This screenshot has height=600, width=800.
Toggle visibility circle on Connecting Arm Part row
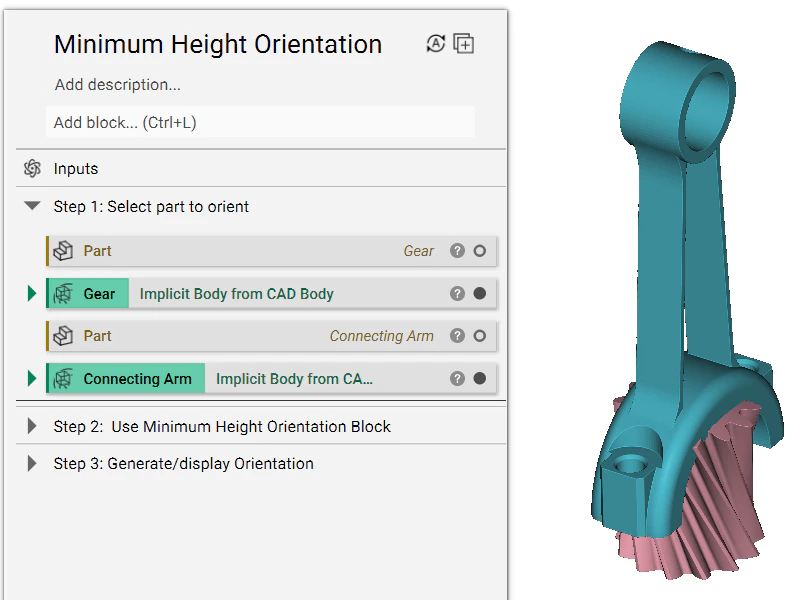point(480,336)
